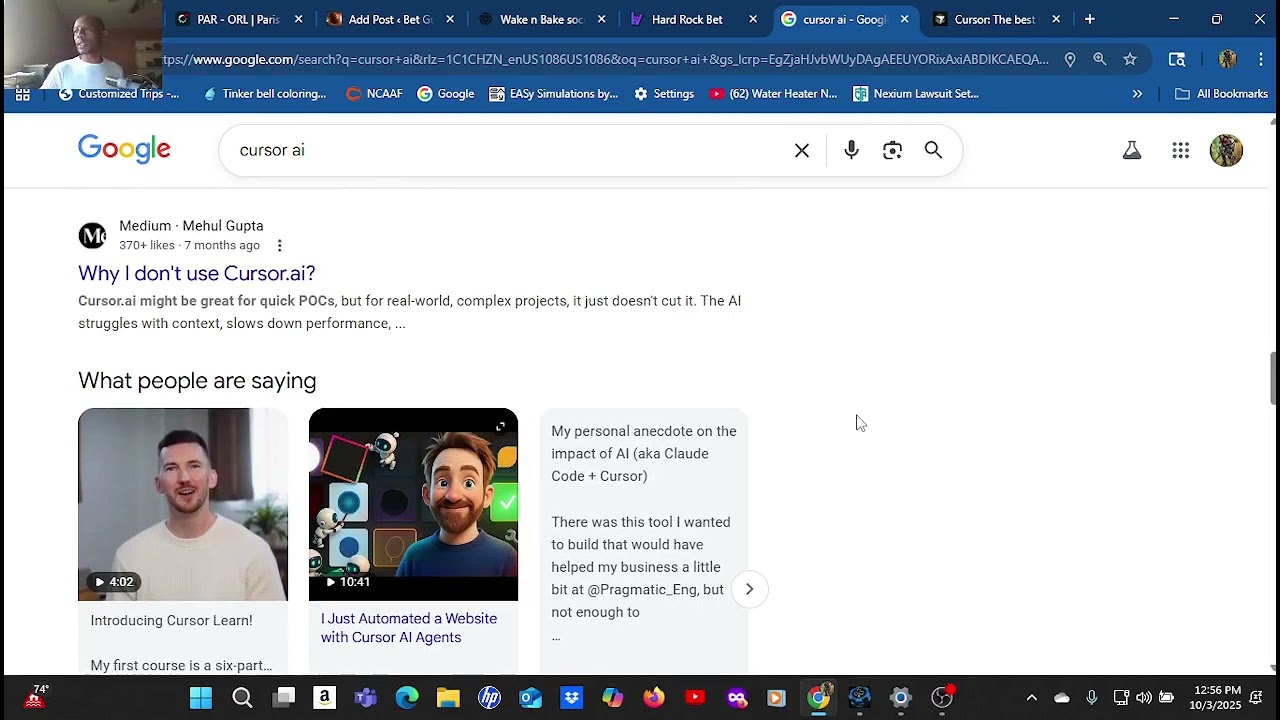
Task: Click inside the 'cursor ai' search field
Action: click(510, 150)
